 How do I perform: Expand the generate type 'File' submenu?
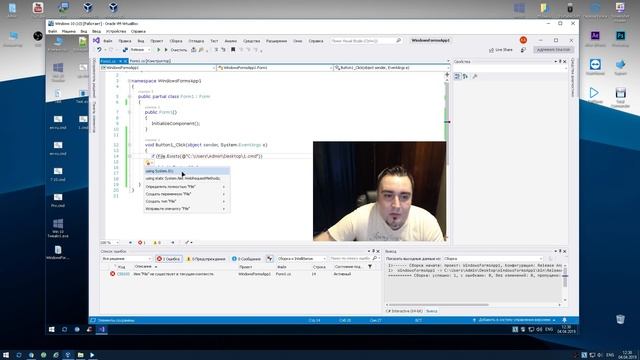click(x=186, y=201)
